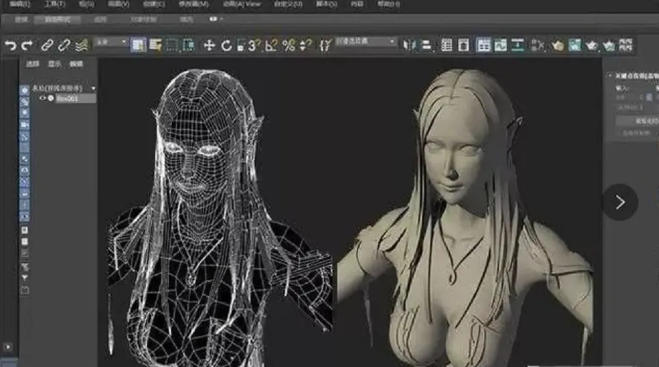Open the 创建(C) menu

click(x=154, y=4)
